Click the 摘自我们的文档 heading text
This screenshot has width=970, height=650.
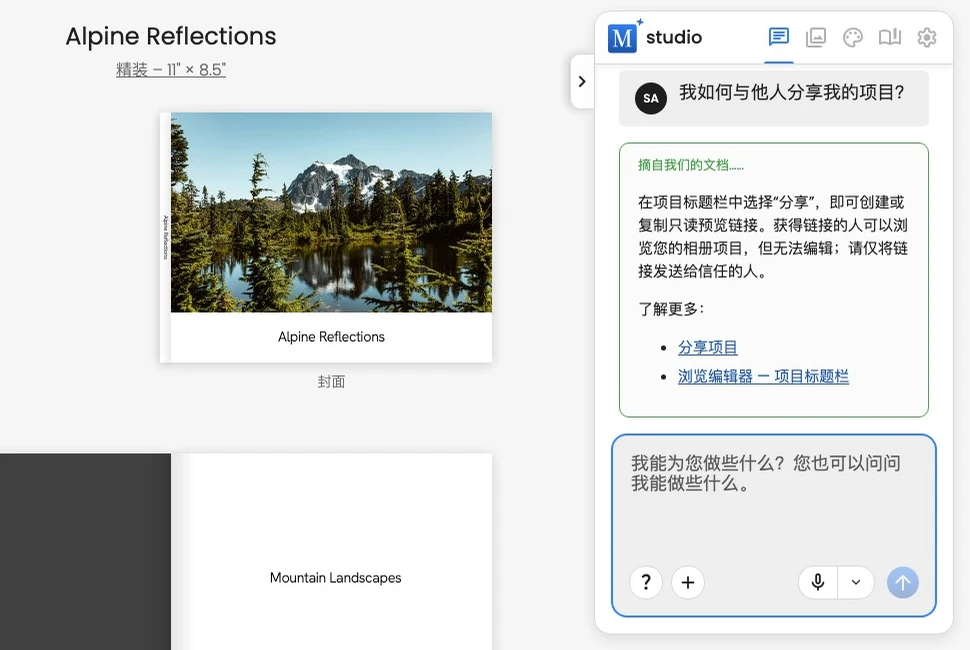pyautogui.click(x=691, y=165)
